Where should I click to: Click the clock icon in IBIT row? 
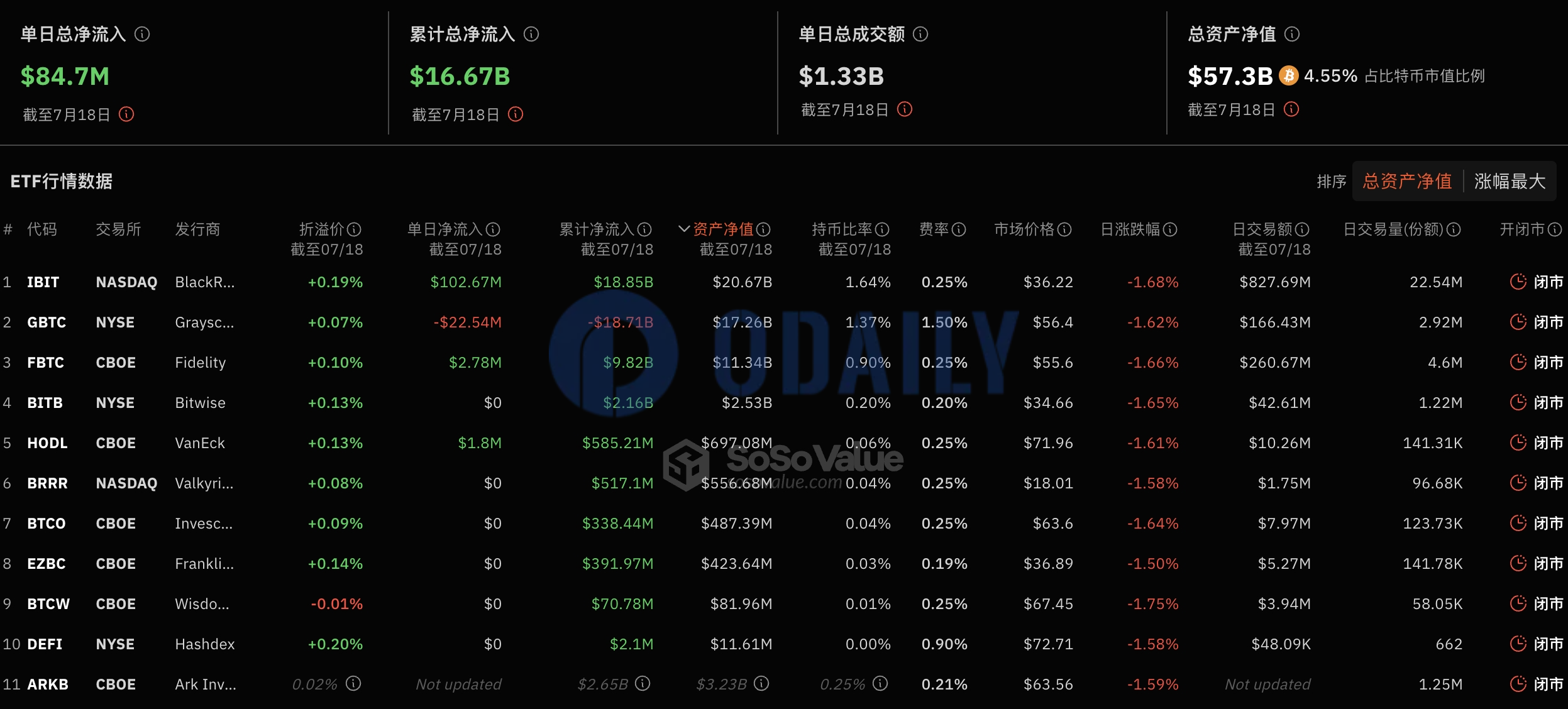click(1518, 282)
